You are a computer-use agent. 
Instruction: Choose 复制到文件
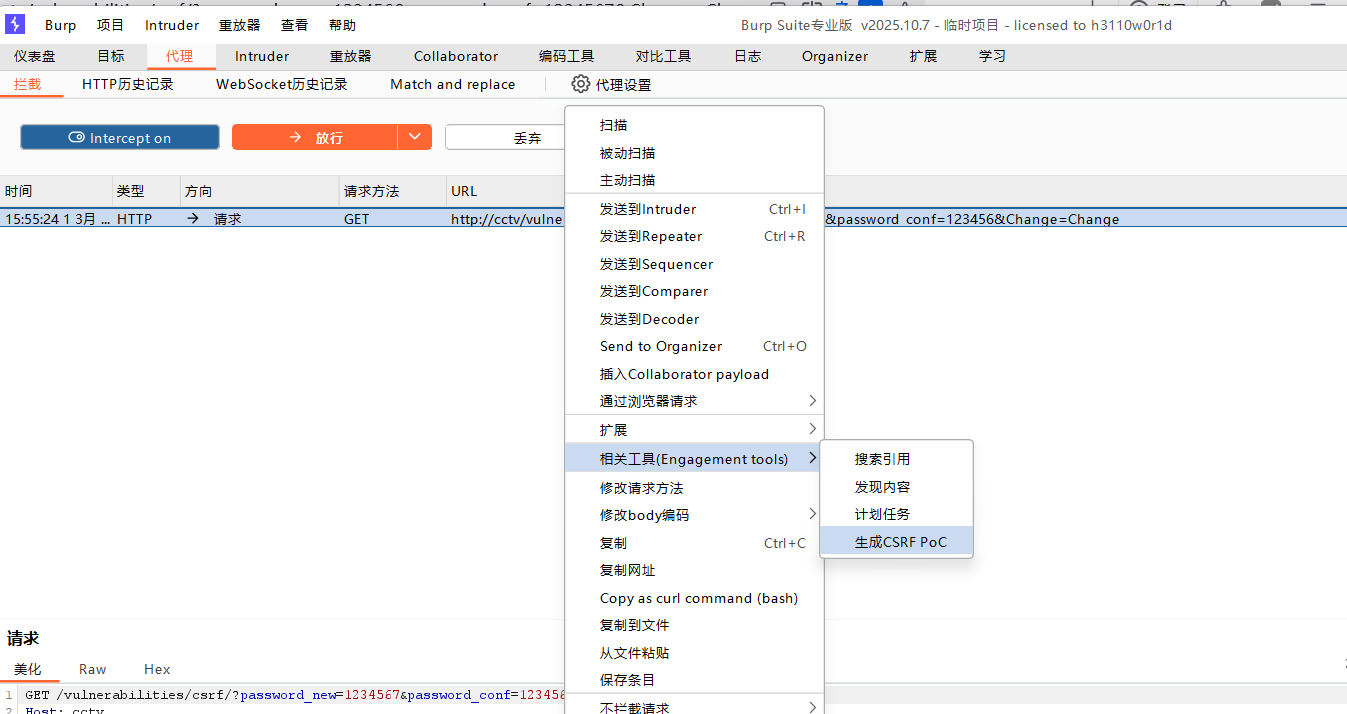[x=694, y=625]
